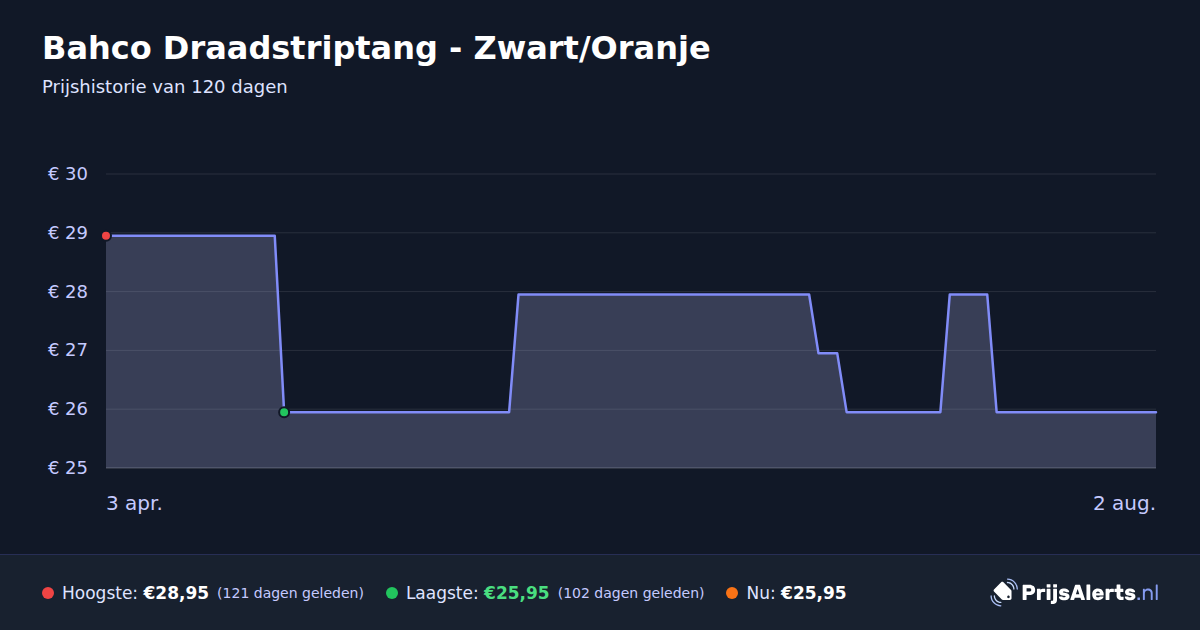Click the highest price value €28,95

pos(176,593)
